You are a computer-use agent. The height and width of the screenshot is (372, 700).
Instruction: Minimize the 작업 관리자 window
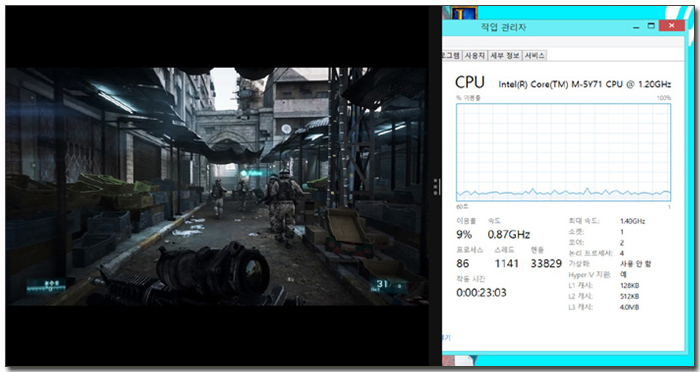[636, 26]
